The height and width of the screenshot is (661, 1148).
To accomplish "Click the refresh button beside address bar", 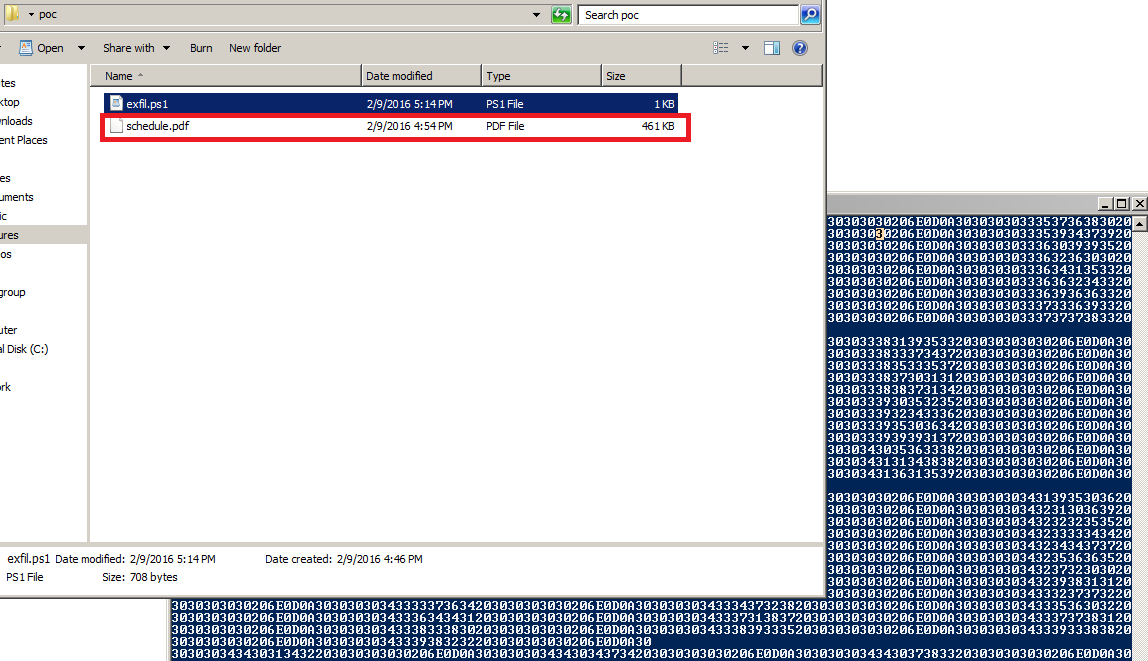I will pyautogui.click(x=561, y=15).
